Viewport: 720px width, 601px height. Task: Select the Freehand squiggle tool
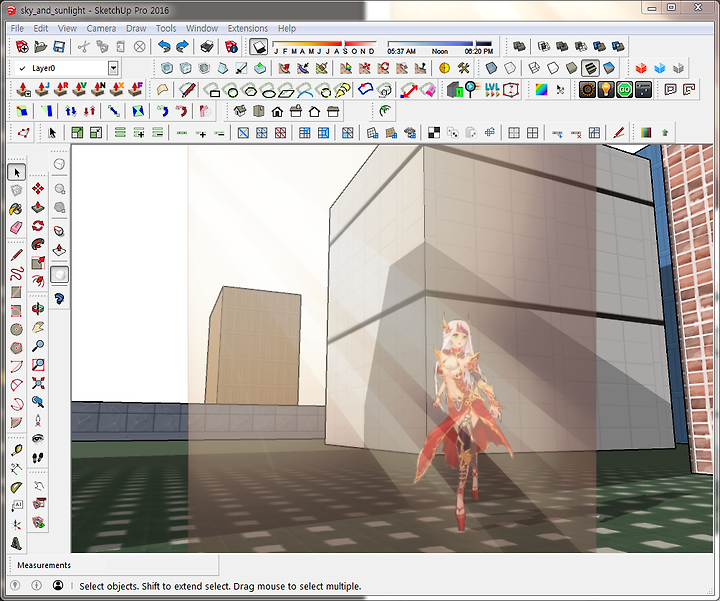17,274
